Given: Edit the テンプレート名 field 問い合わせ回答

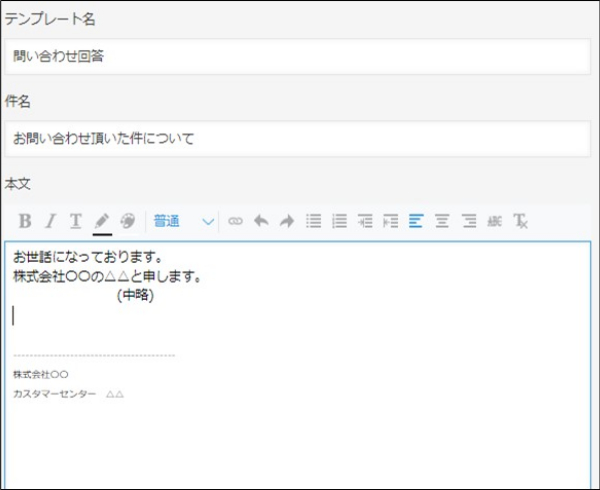Looking at the screenshot, I should click(297, 57).
